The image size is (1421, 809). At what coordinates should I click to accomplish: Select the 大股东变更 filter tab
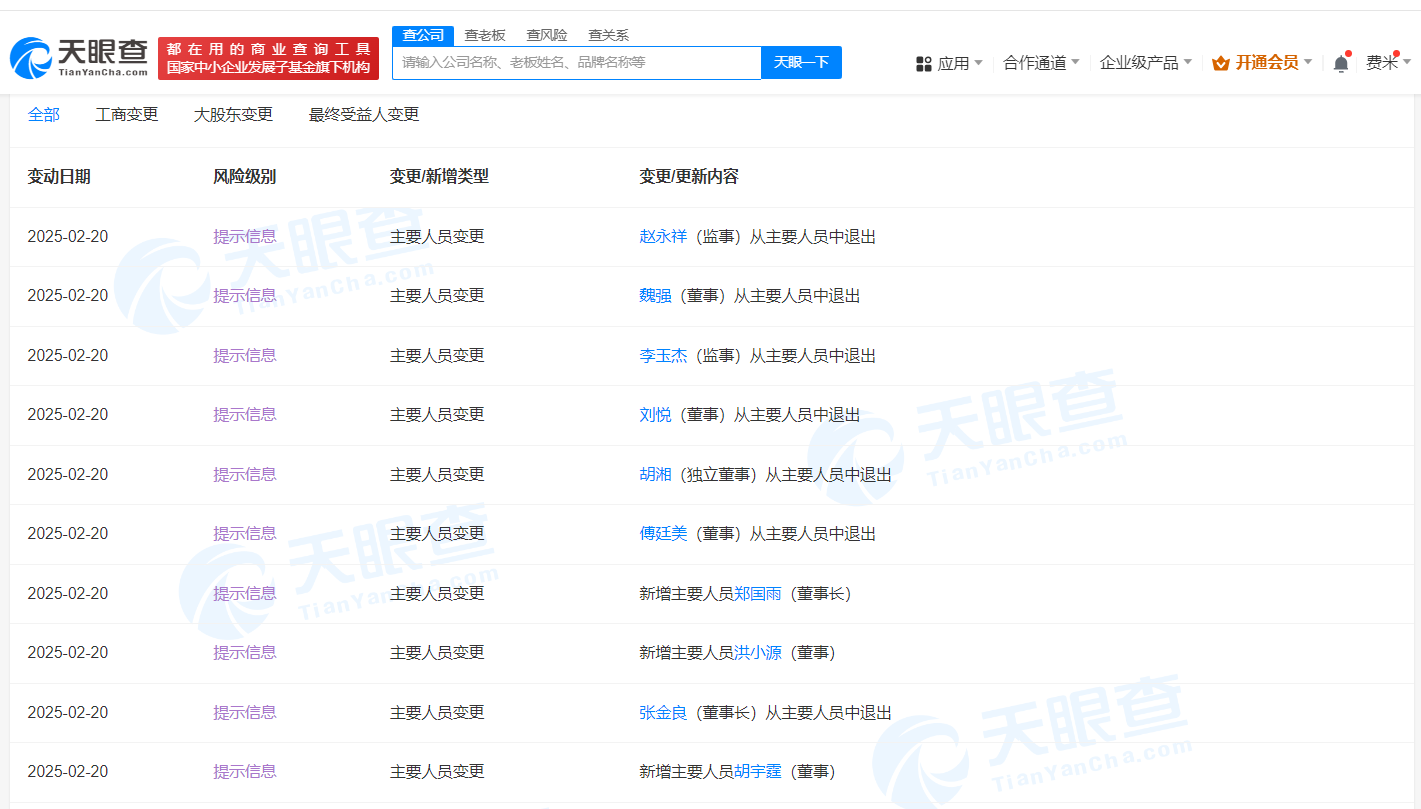click(233, 114)
